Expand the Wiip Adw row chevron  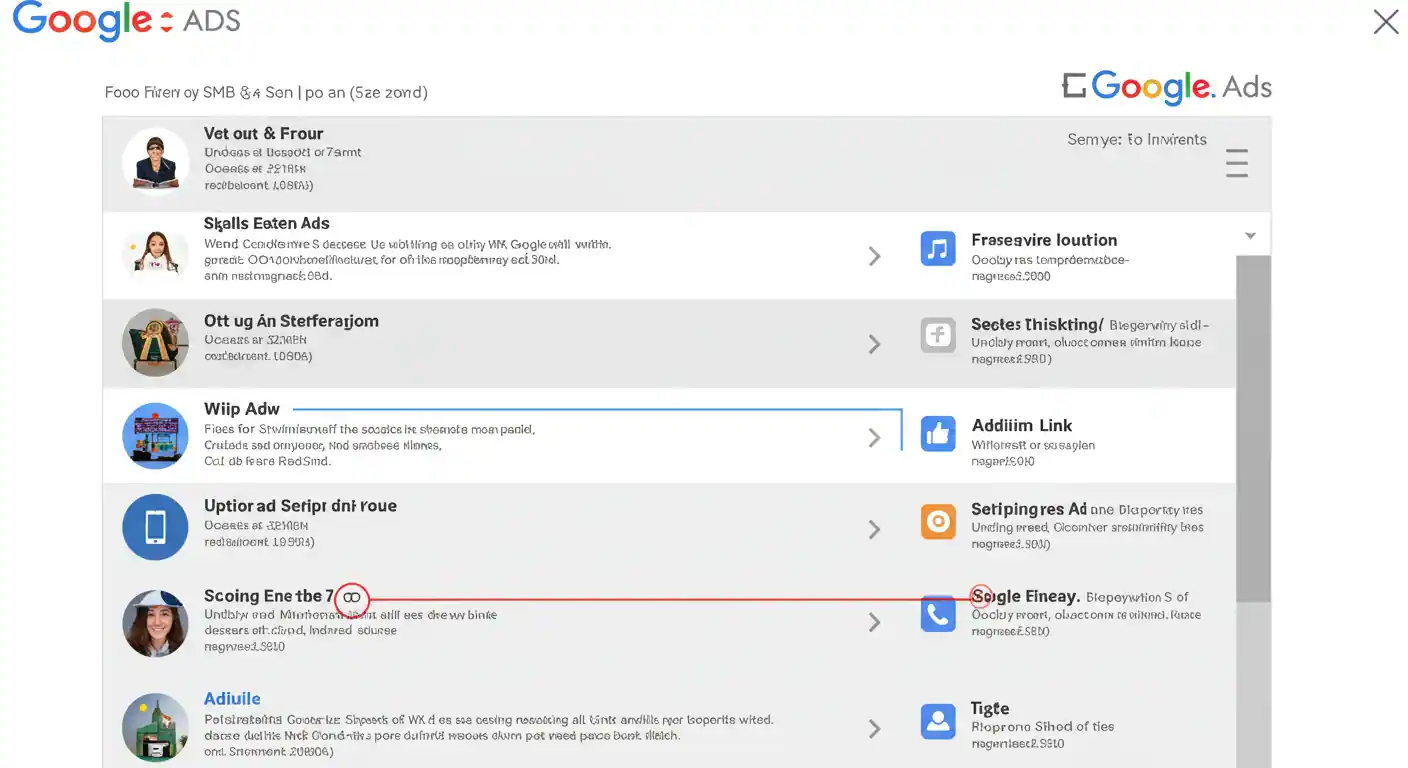click(874, 438)
